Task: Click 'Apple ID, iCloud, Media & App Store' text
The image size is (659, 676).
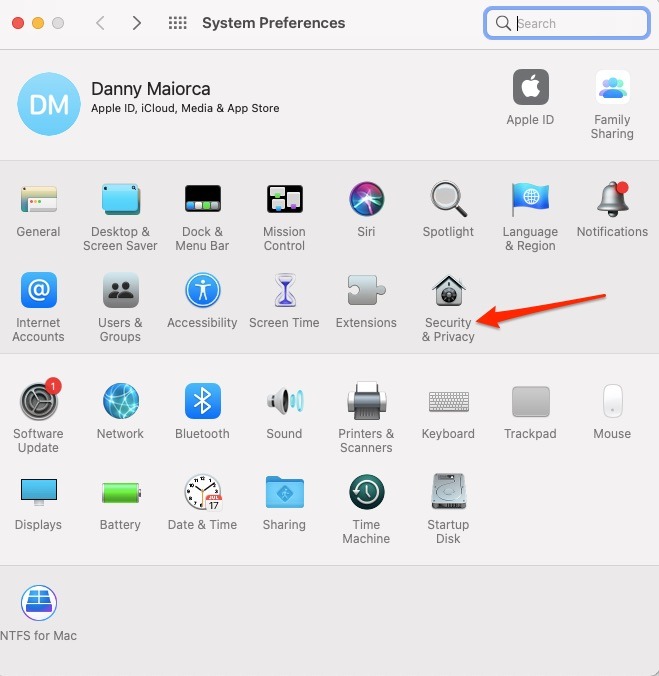Action: 185,108
